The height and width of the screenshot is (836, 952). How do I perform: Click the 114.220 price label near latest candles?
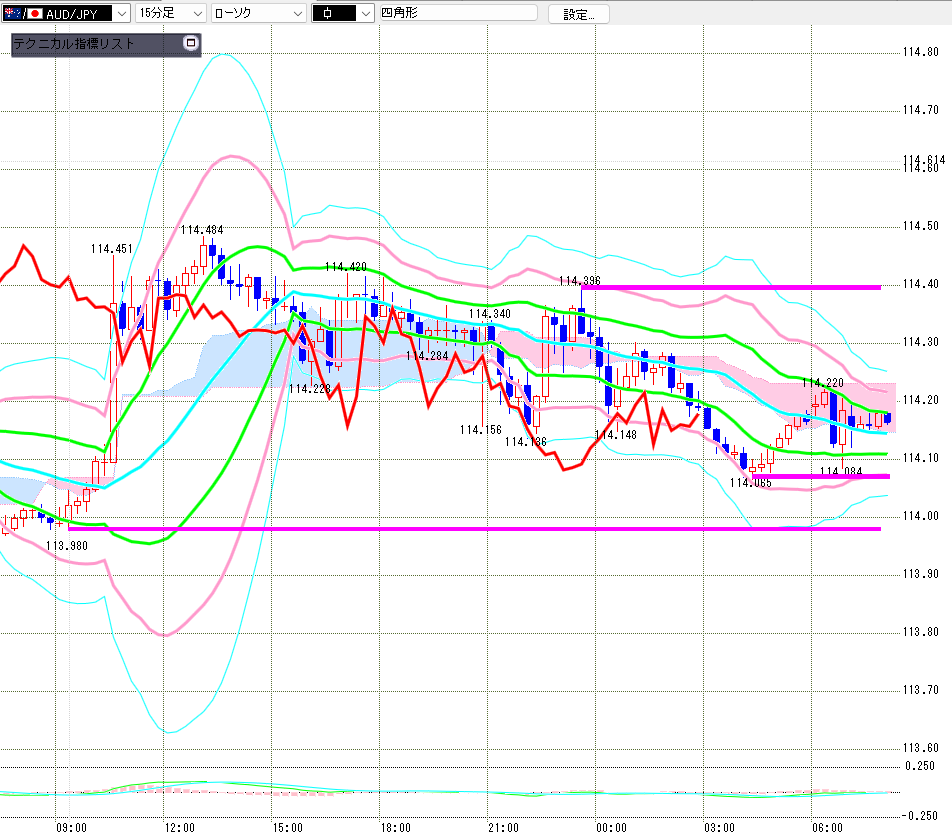[x=823, y=382]
